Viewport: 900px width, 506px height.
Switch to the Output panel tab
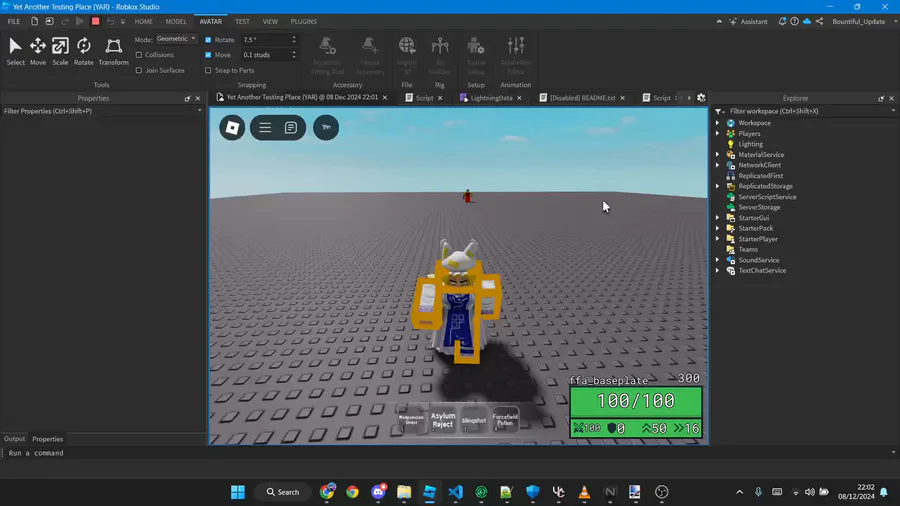tap(14, 439)
